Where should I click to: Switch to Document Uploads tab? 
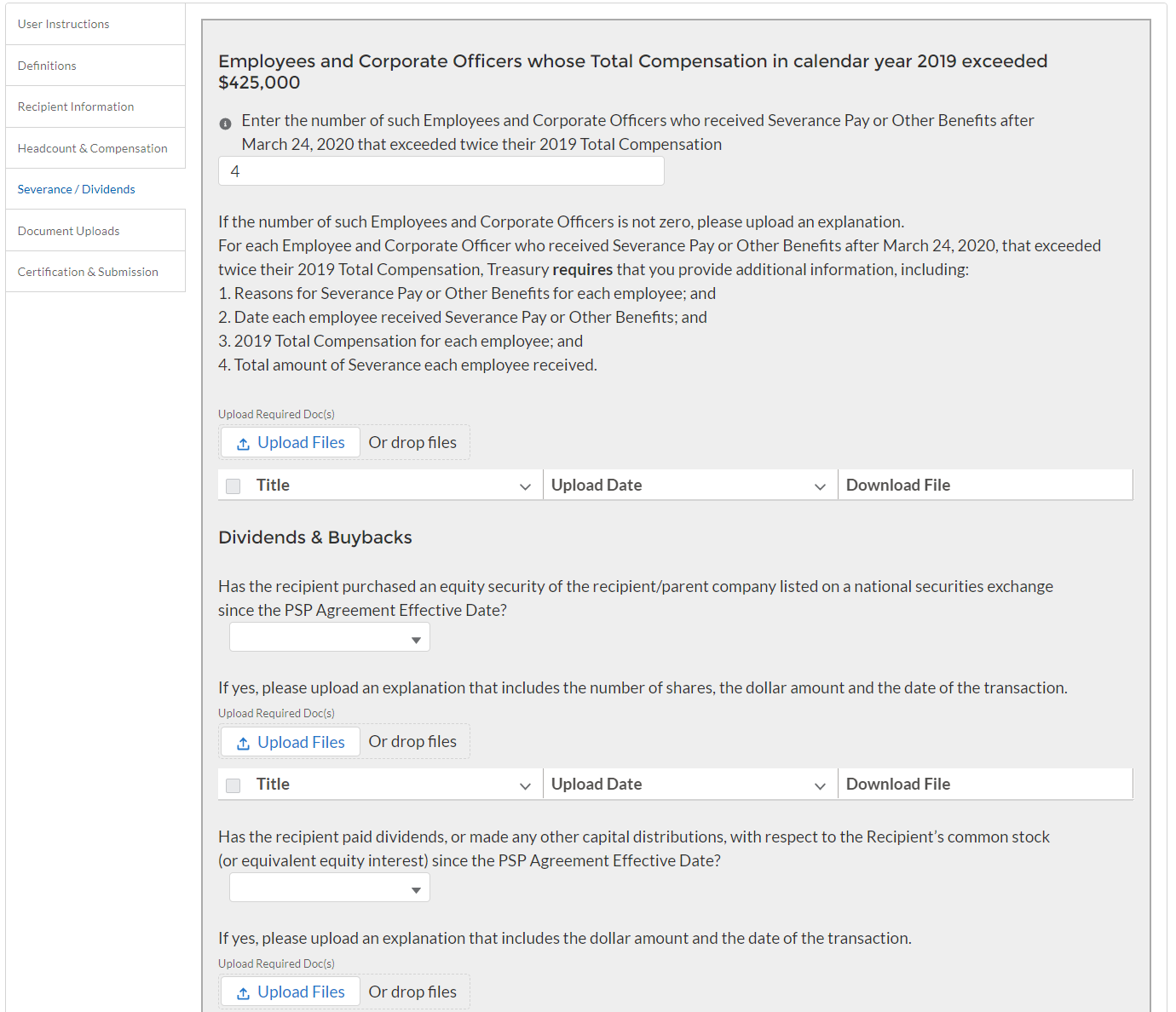[69, 231]
